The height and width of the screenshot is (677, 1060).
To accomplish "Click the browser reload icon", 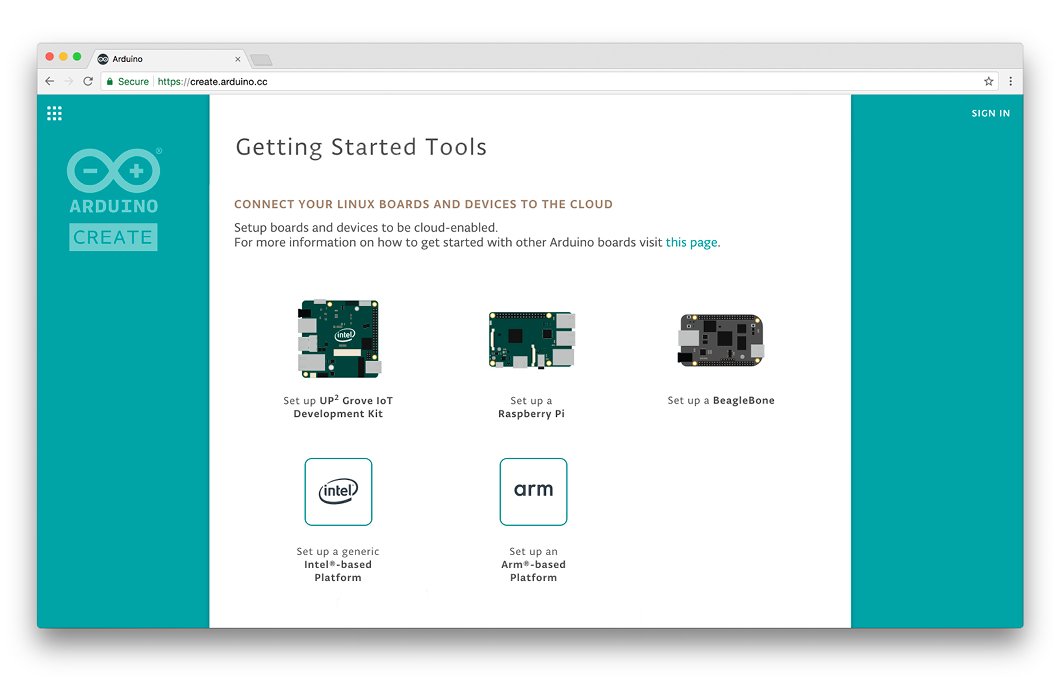I will [87, 81].
